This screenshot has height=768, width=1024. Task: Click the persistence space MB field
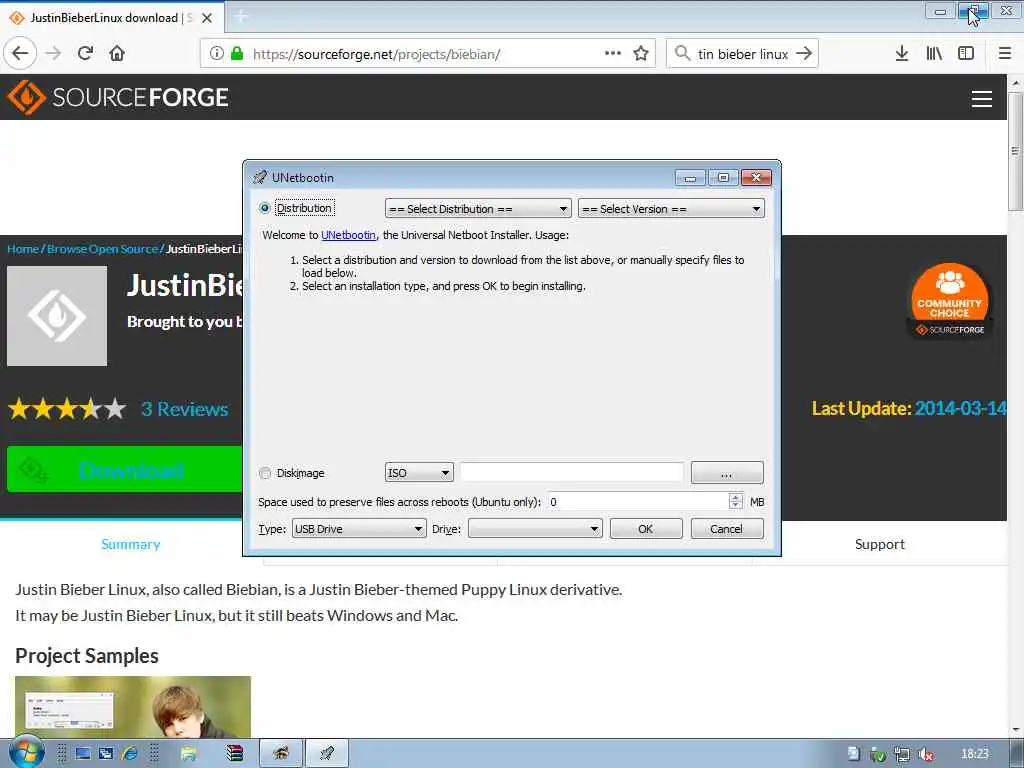pos(638,502)
